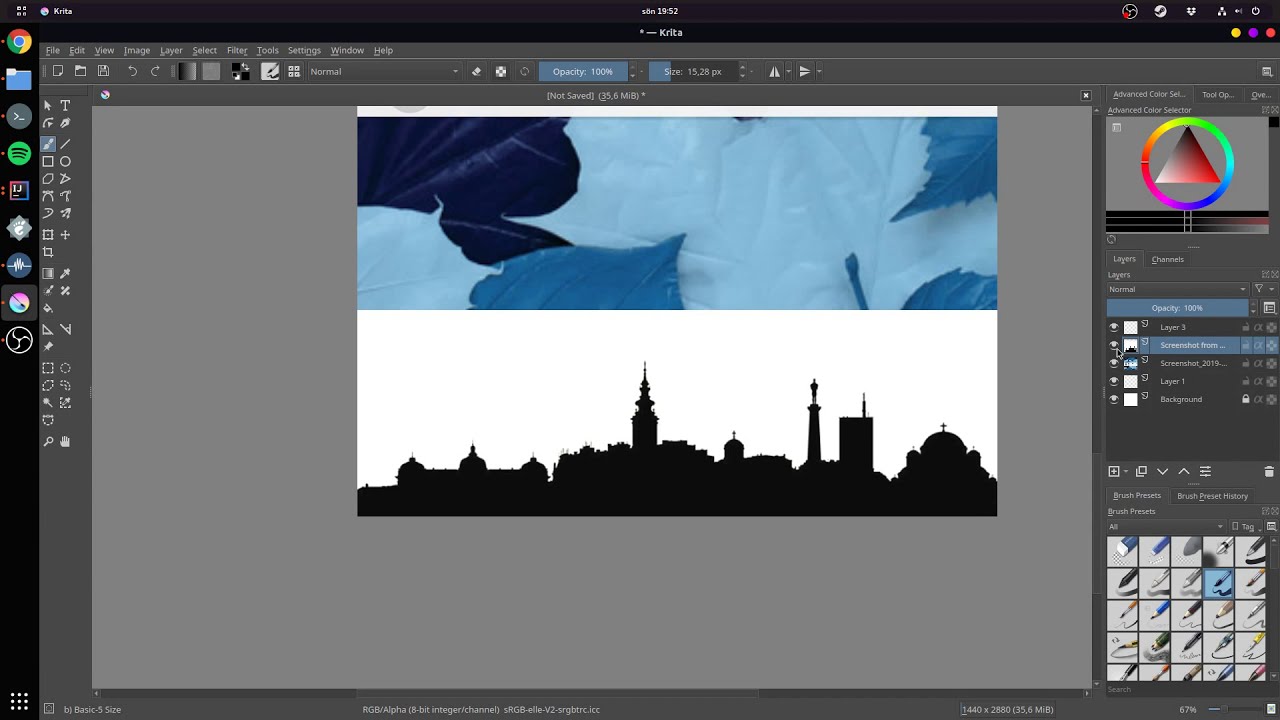Open the brush editor settings

click(x=270, y=71)
